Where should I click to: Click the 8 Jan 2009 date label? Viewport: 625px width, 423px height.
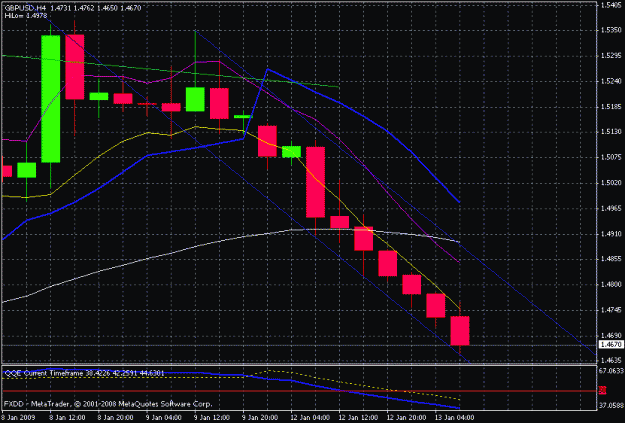pos(18,417)
